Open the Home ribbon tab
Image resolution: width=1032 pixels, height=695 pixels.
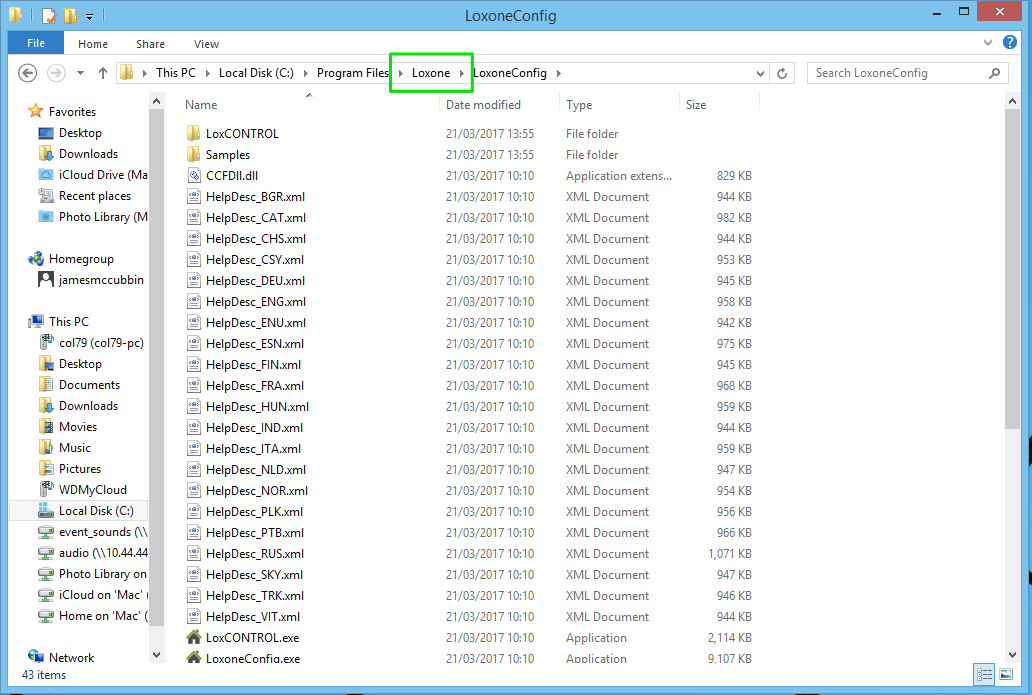tap(93, 44)
